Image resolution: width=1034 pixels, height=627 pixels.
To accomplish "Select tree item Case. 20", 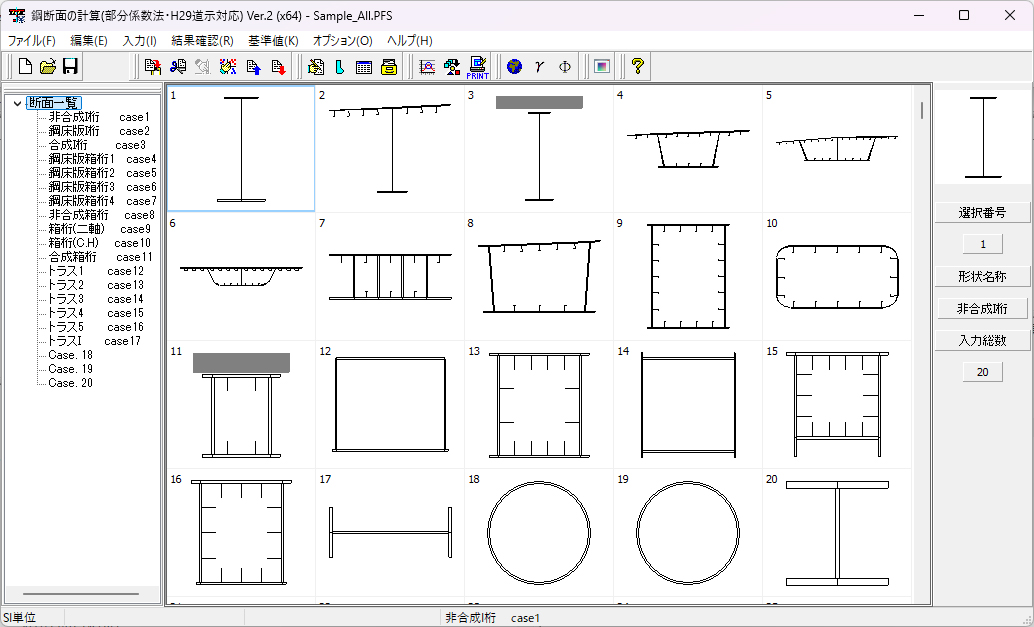I will pos(71,383).
